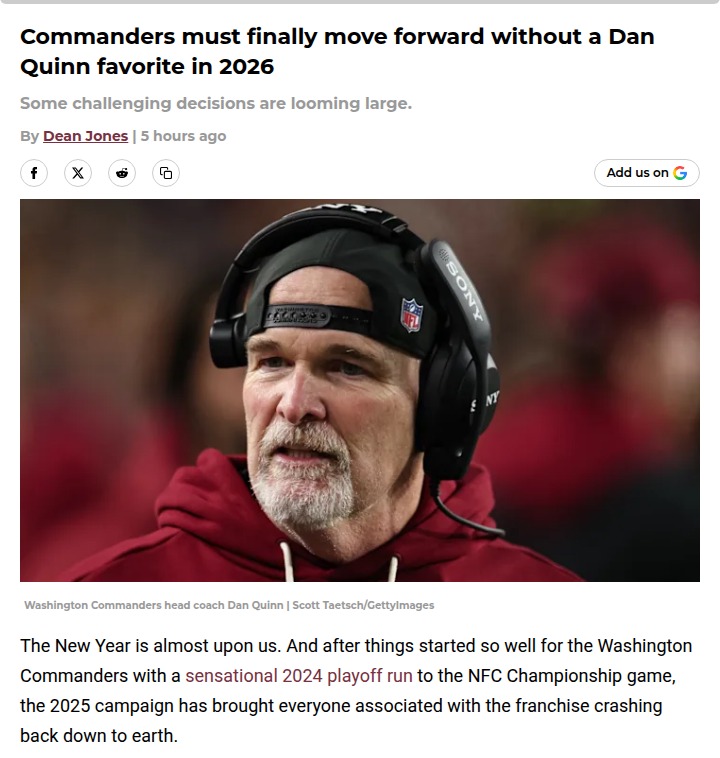
Task: Open author Dean Jones's profile
Action: [x=85, y=136]
